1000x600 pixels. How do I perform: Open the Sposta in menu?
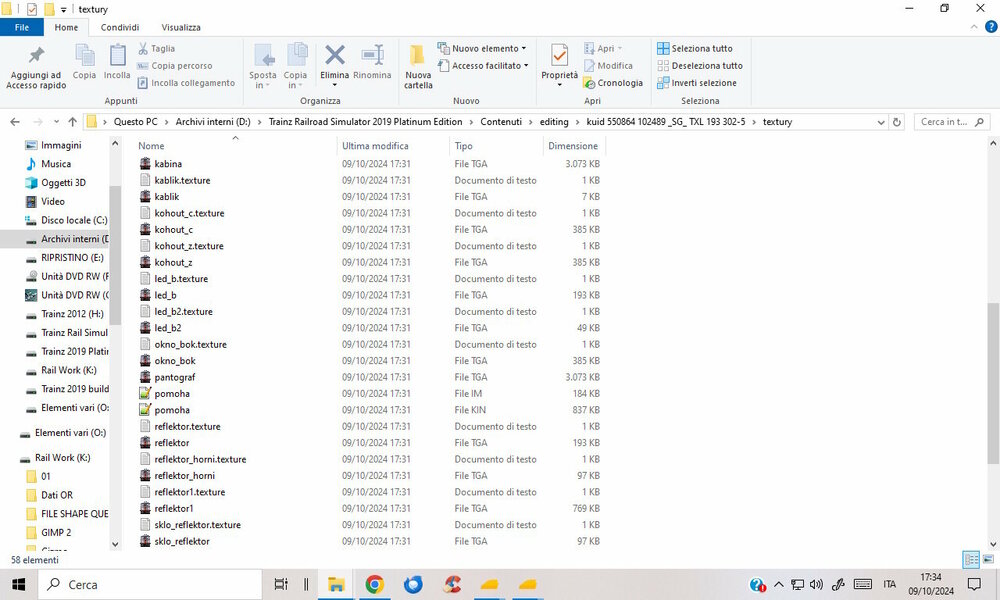[262, 67]
